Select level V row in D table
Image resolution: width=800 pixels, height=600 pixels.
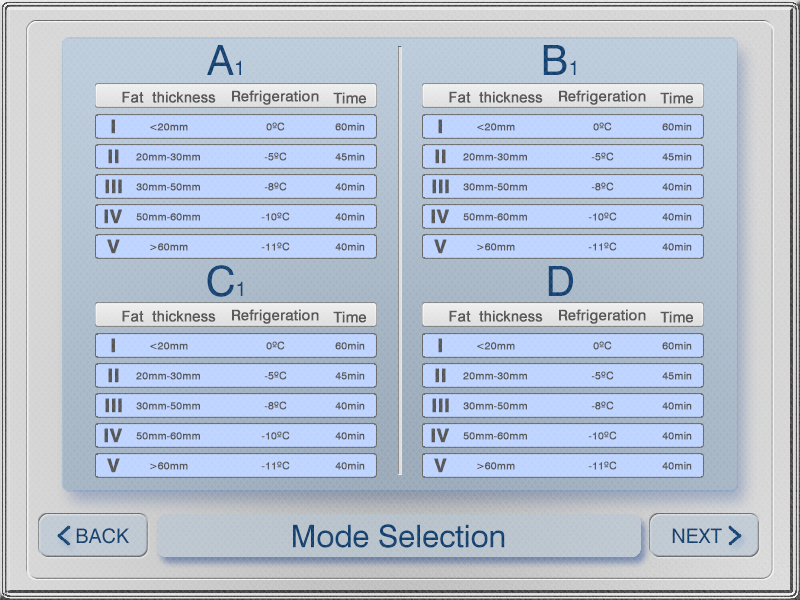(x=562, y=466)
